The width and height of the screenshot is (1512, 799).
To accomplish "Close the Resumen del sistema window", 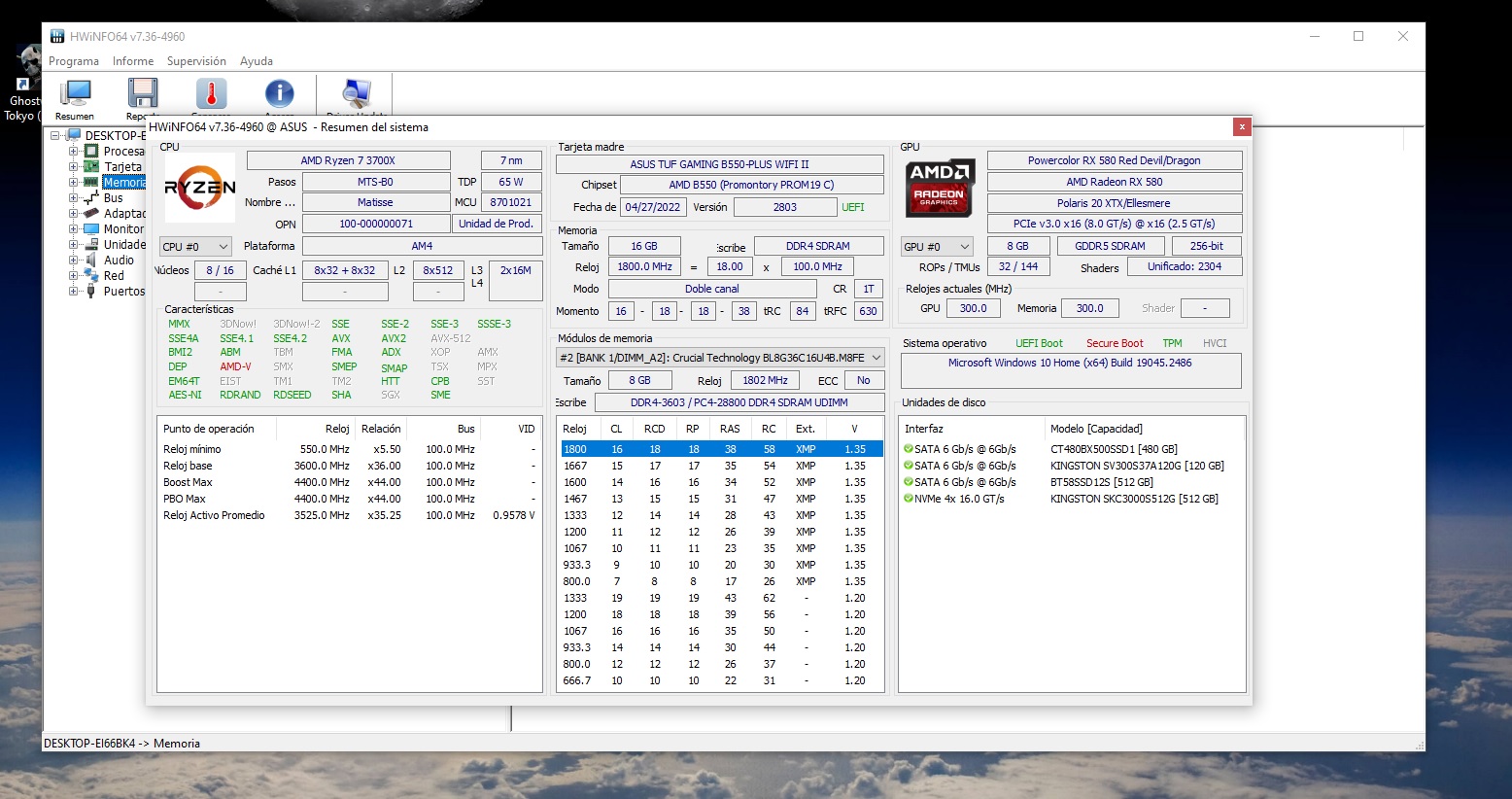I will pos(1241,126).
